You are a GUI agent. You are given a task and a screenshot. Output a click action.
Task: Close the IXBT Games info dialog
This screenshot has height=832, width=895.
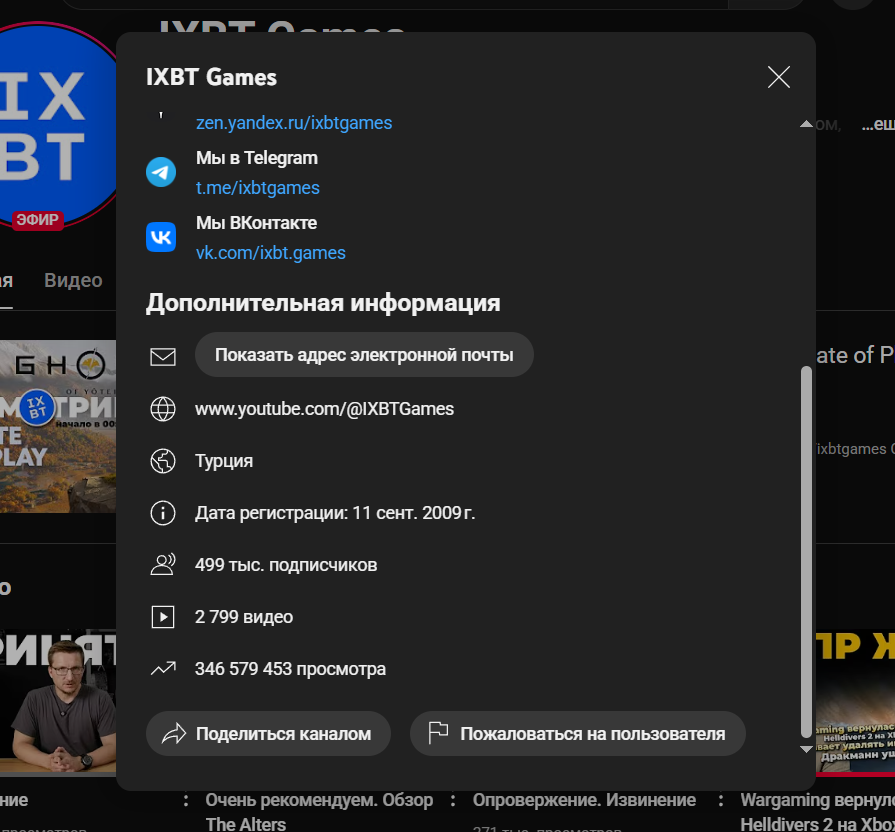779,77
